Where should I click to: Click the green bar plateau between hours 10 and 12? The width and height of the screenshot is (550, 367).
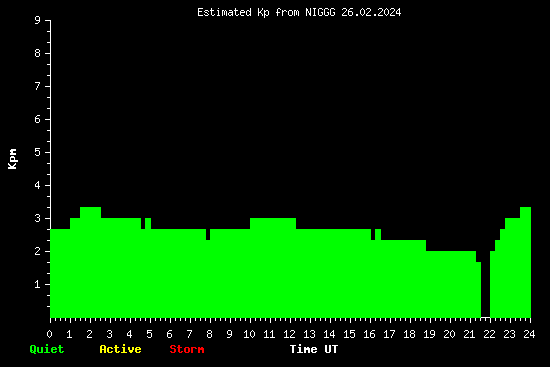pyautogui.click(x=273, y=267)
